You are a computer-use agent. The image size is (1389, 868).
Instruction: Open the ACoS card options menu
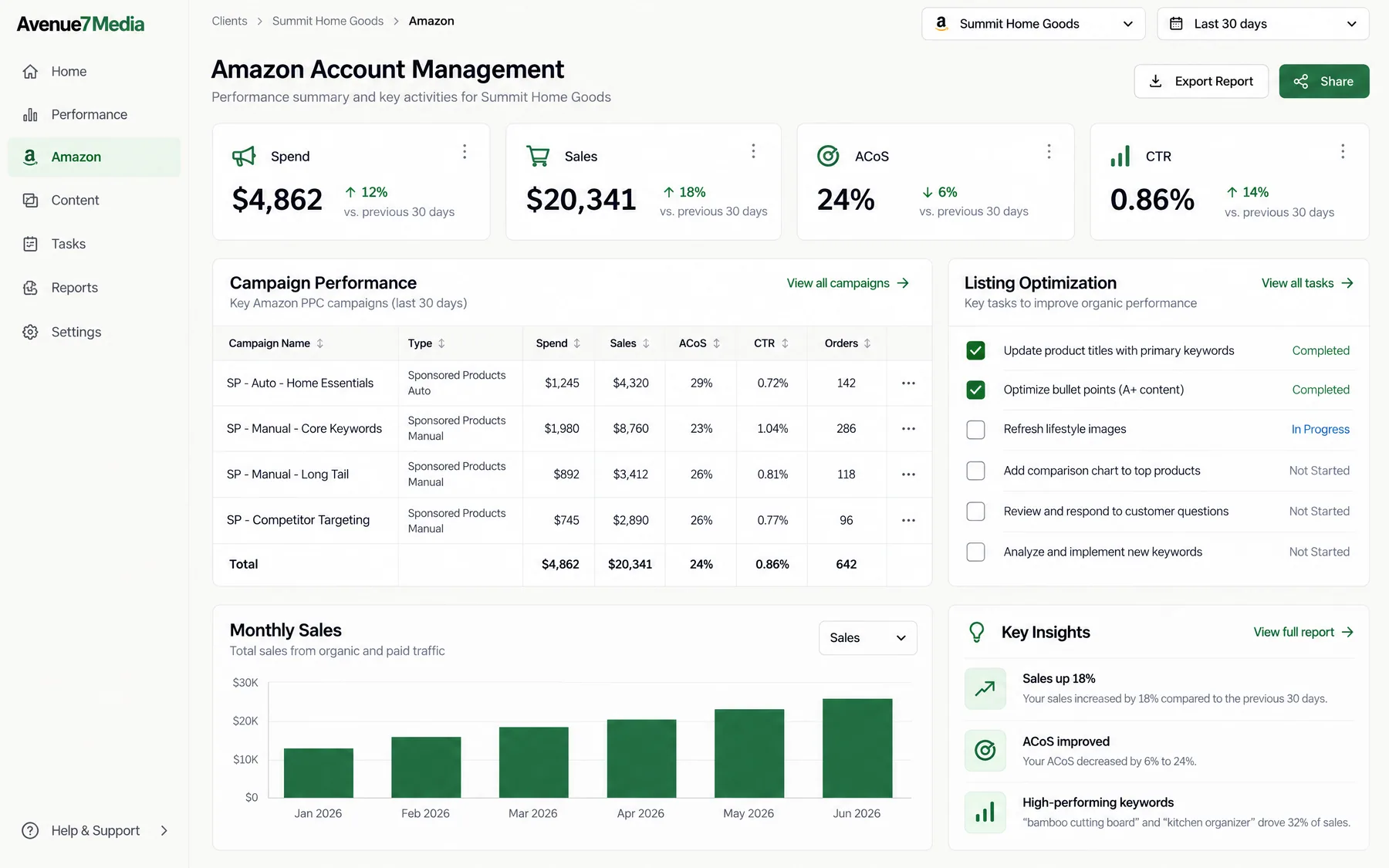1049,151
